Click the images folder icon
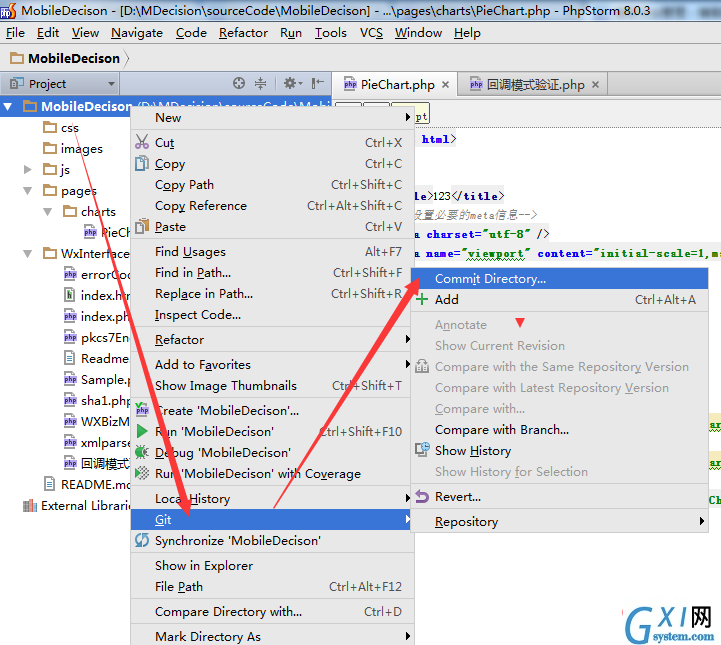Viewport: 721px width, 645px height. click(50, 148)
